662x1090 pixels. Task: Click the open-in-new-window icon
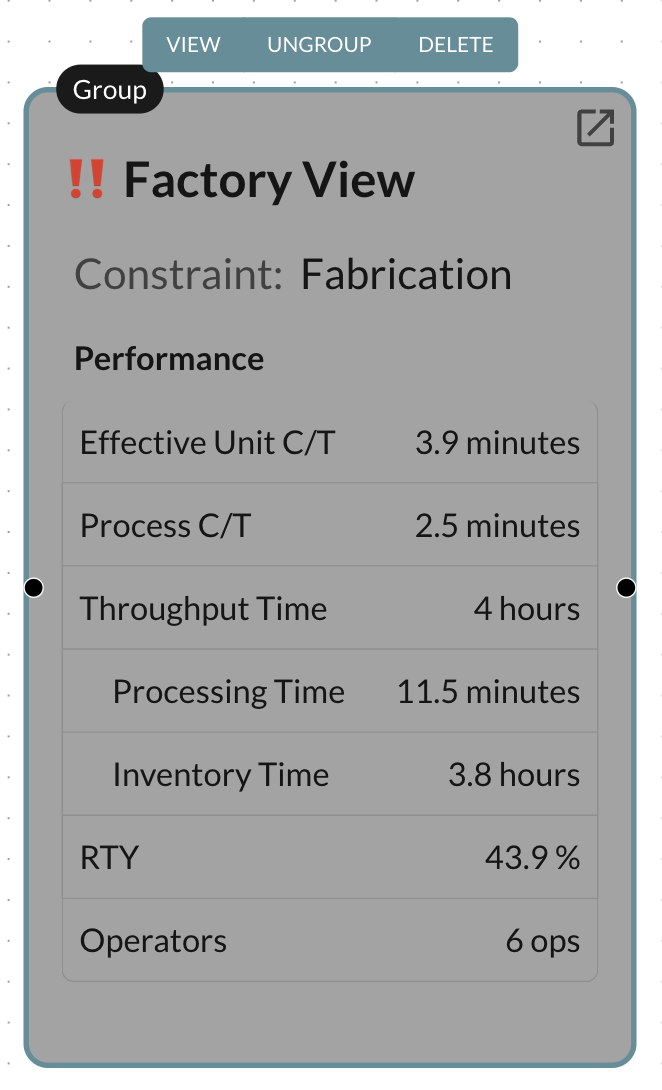tap(595, 128)
